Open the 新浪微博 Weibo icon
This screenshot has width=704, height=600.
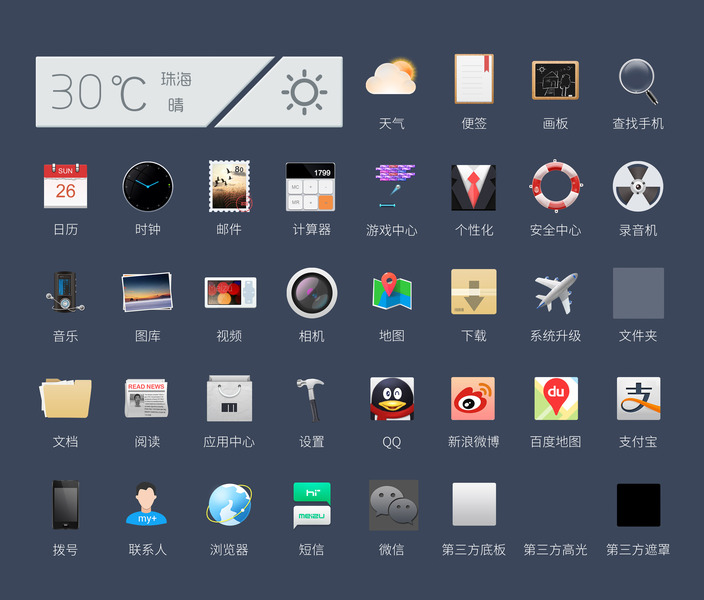point(473,399)
